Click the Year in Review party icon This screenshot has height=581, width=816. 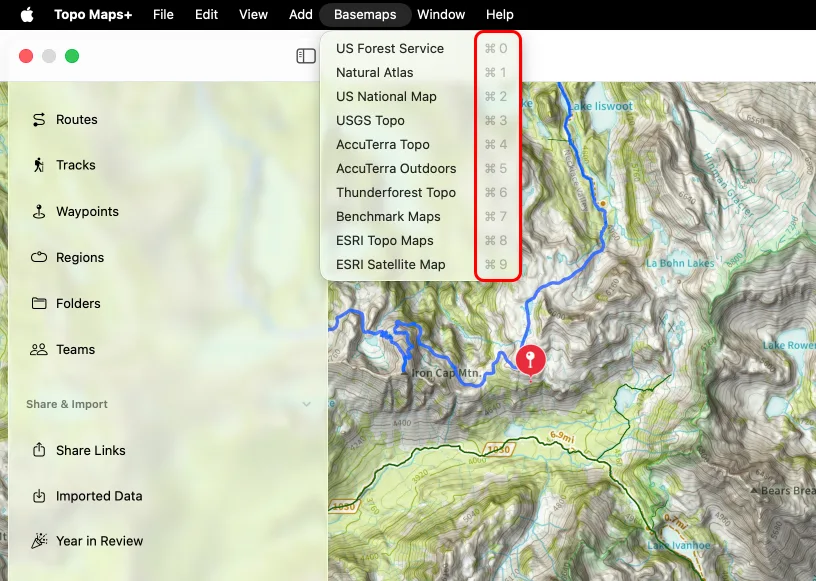click(39, 541)
